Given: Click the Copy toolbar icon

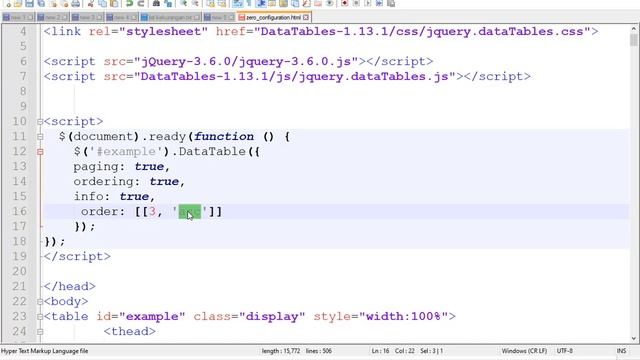Looking at the screenshot, I should pos(102,4).
